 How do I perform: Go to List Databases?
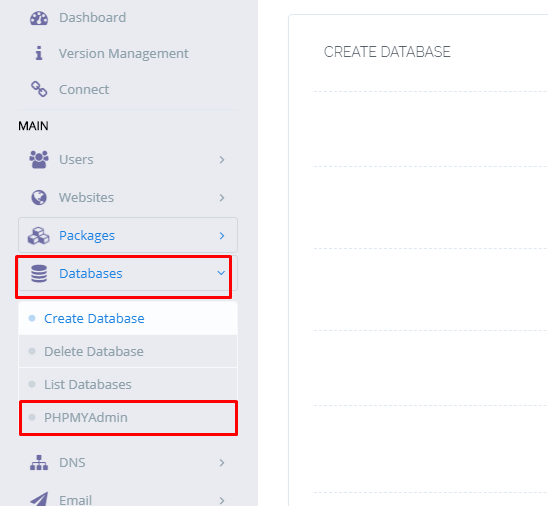[128, 384]
